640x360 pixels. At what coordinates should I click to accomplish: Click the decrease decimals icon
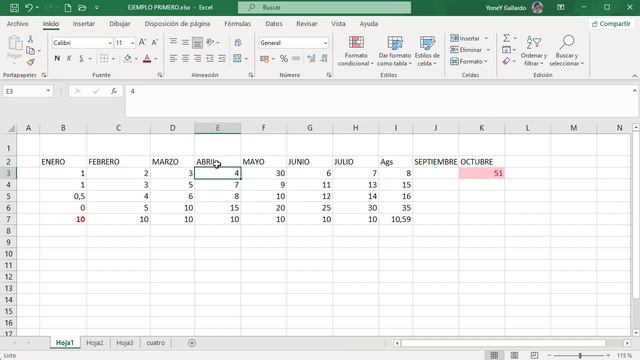point(324,59)
